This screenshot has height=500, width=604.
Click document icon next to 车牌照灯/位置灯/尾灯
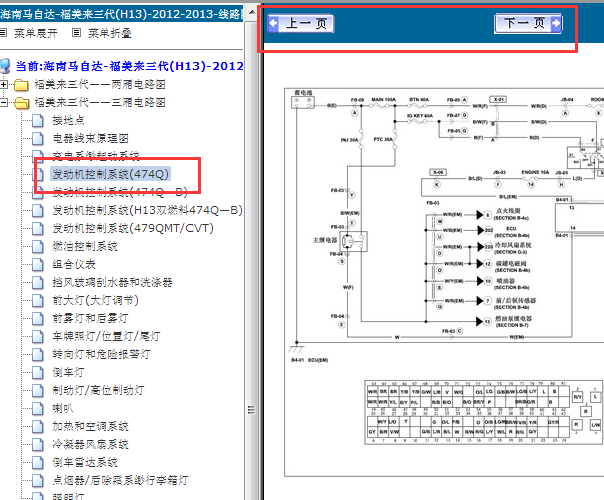pos(38,336)
